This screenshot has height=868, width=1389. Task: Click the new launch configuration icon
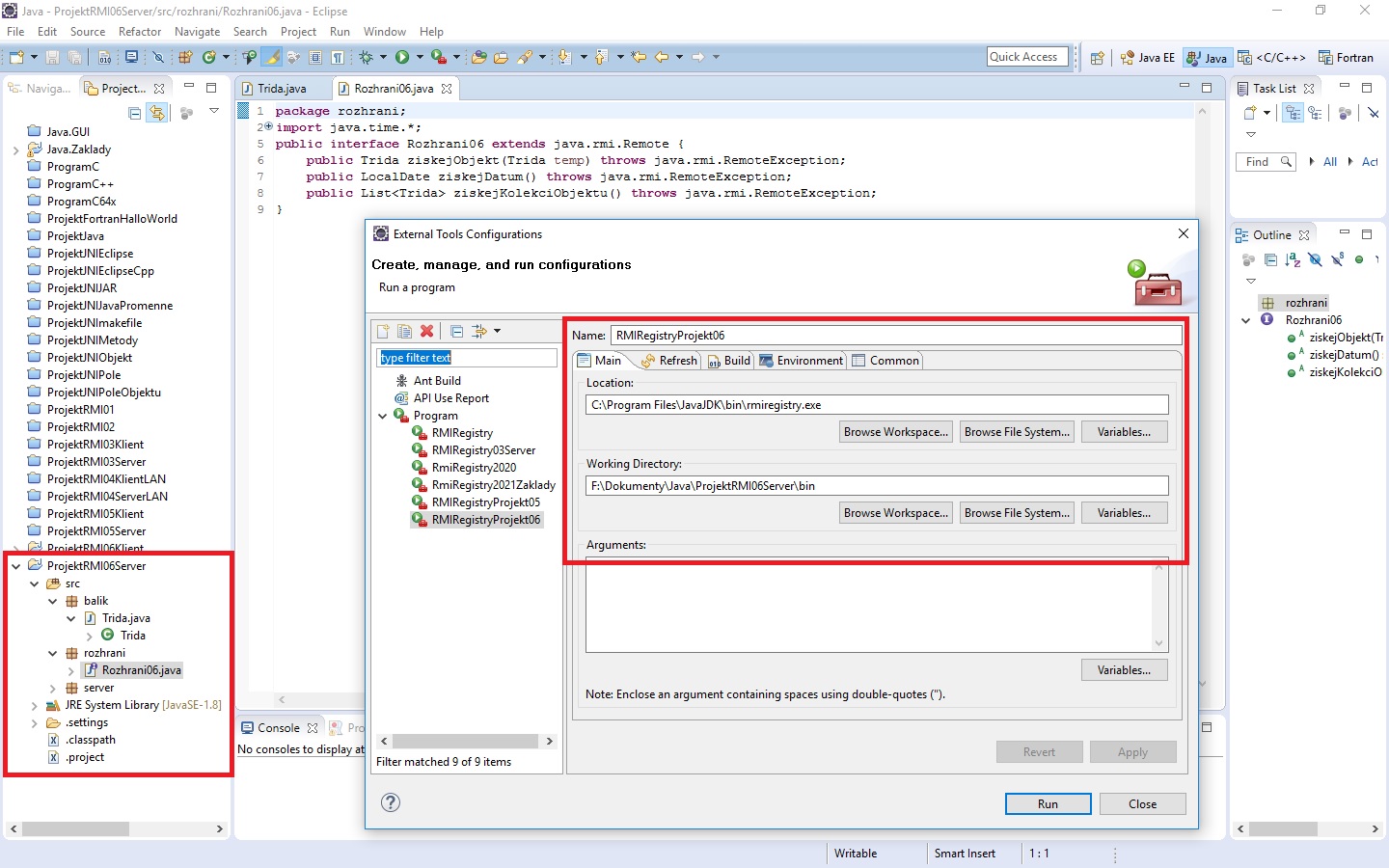(x=383, y=331)
